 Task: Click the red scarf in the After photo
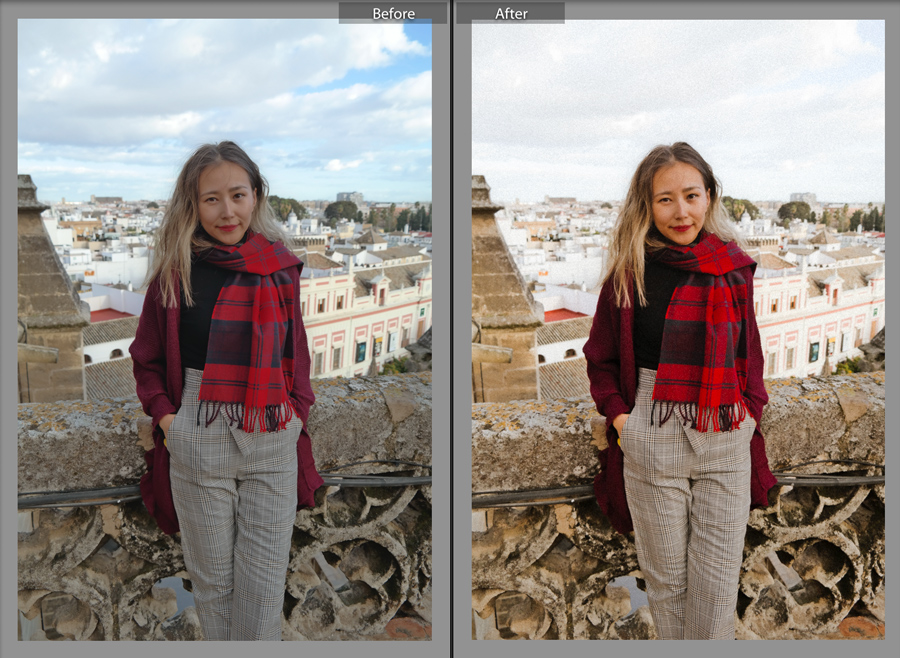coord(700,320)
